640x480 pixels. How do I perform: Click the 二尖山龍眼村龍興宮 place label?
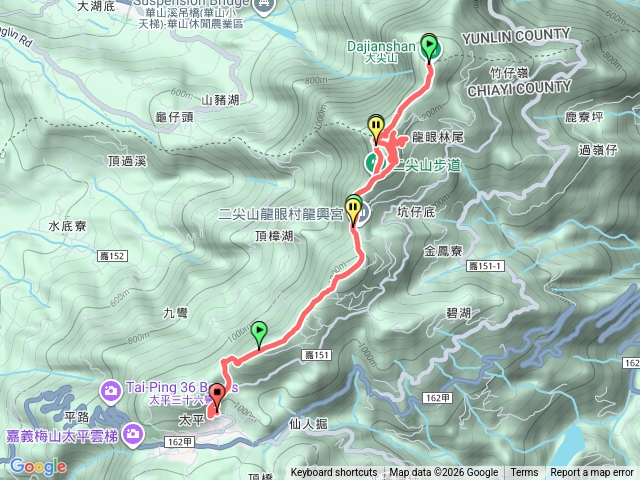tap(280, 214)
